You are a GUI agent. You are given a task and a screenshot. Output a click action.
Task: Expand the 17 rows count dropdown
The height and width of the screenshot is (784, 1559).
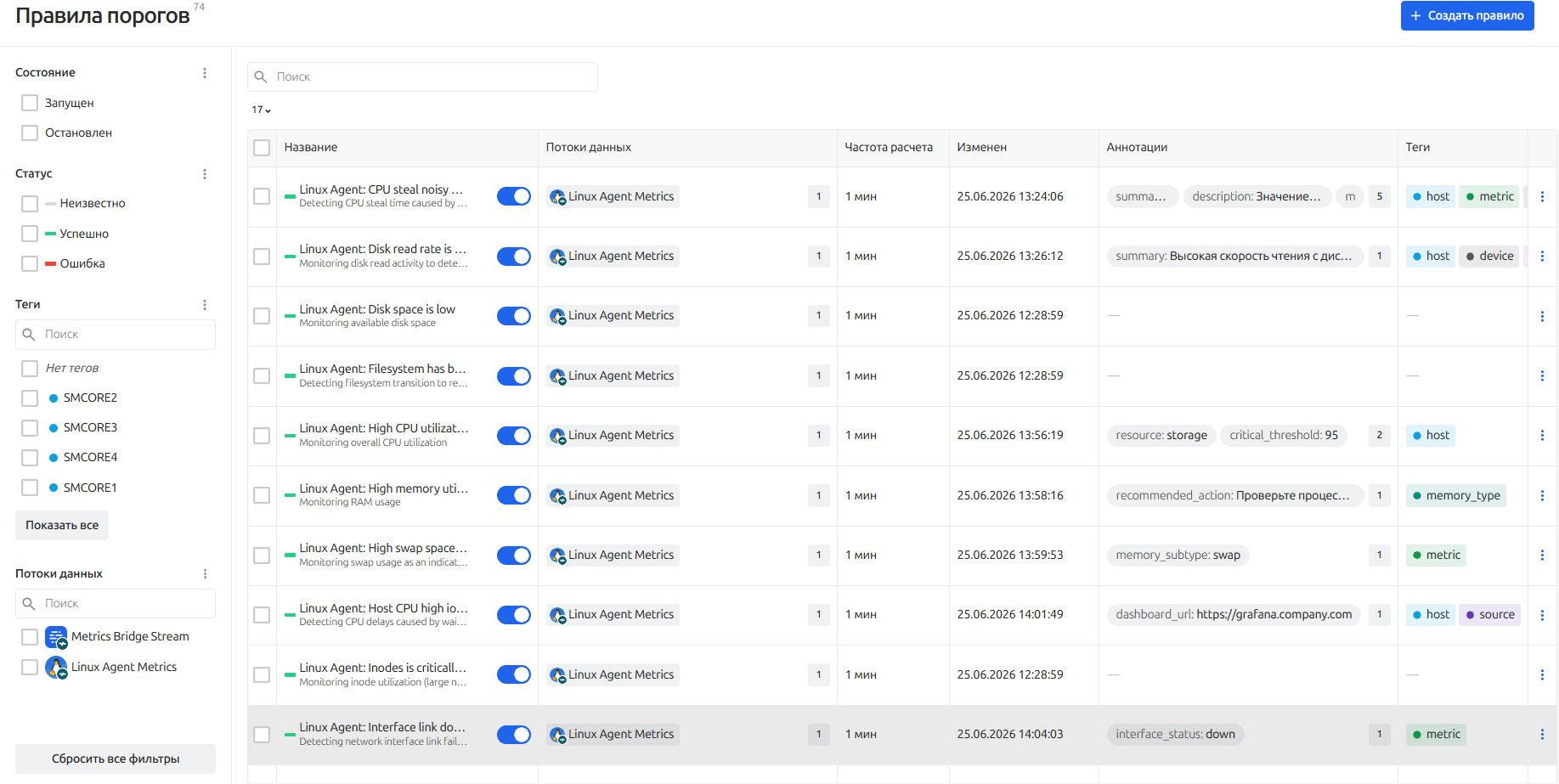coord(261,110)
